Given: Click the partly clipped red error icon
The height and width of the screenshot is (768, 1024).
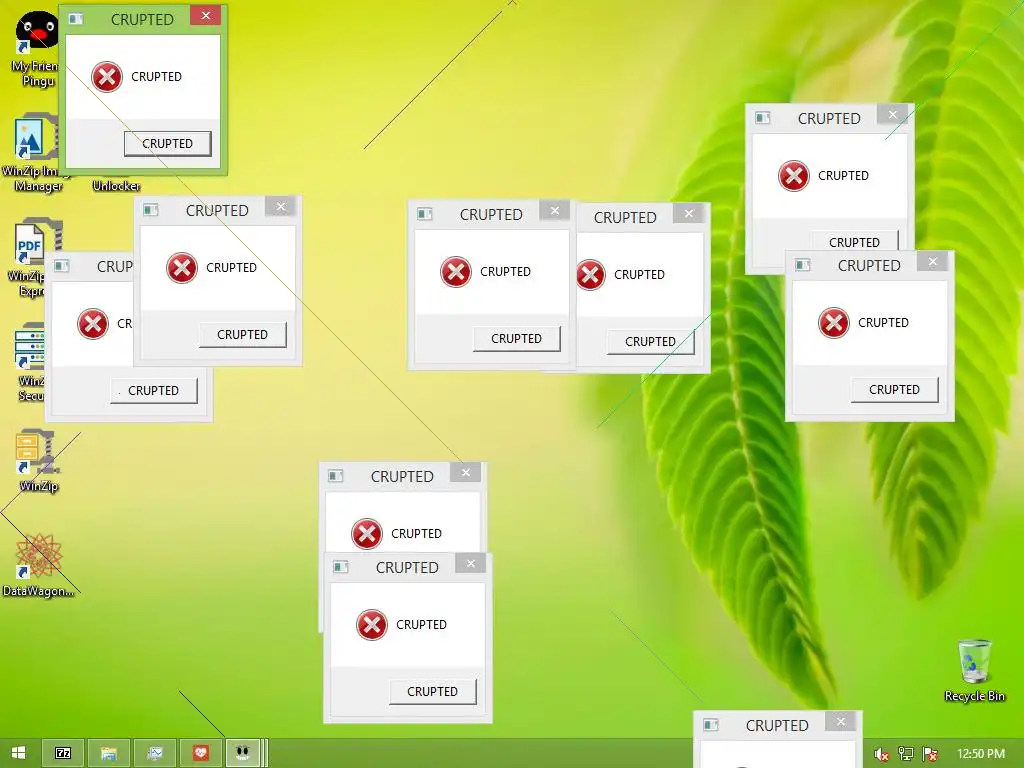Looking at the screenshot, I should (591, 275).
